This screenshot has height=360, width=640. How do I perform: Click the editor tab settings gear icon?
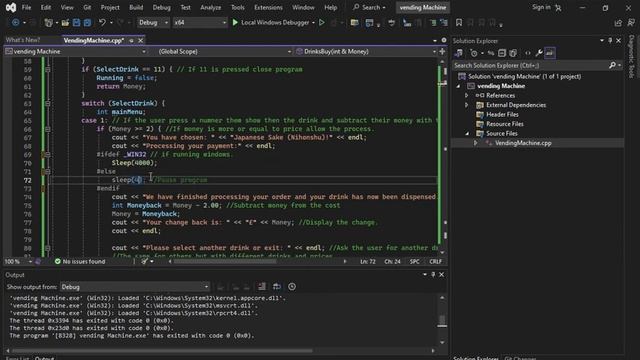pos(444,40)
